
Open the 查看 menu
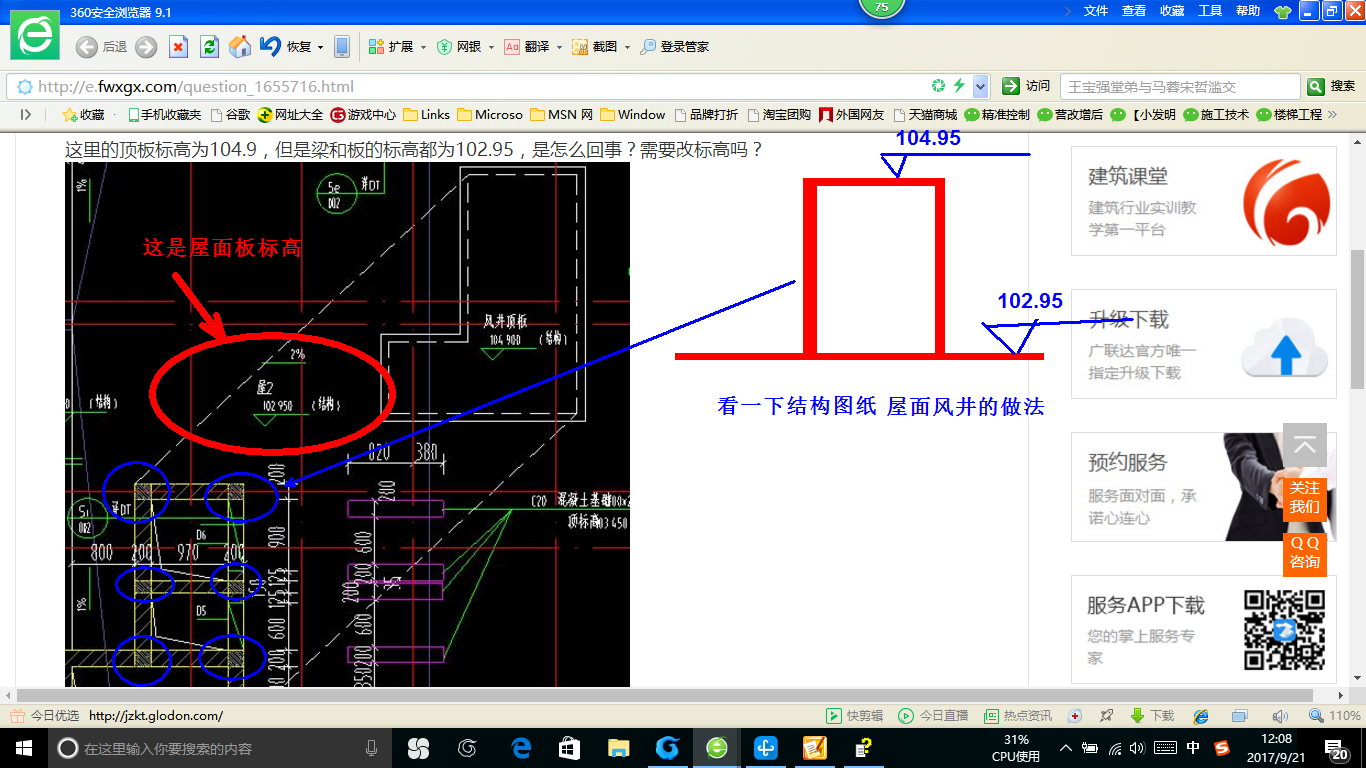click(1134, 11)
